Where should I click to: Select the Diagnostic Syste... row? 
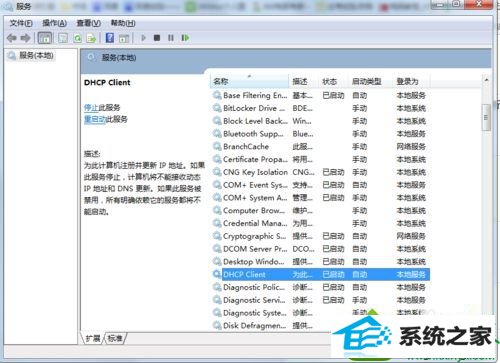point(321,313)
